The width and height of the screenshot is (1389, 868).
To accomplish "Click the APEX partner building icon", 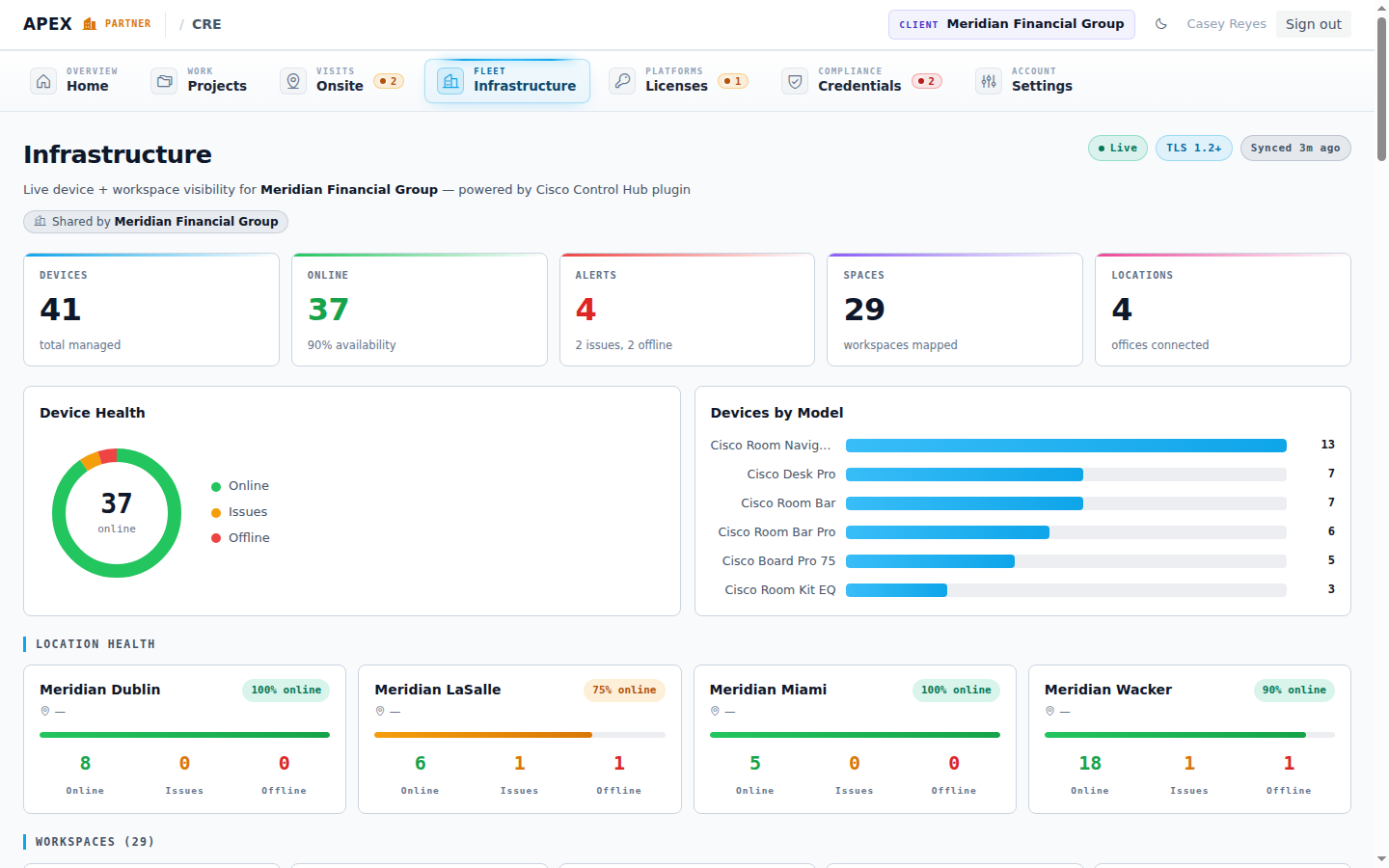I will pyautogui.click(x=90, y=24).
